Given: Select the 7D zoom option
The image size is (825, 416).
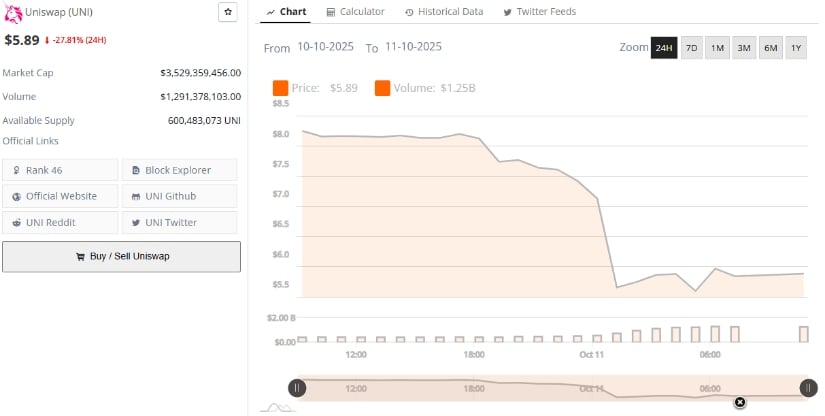Looking at the screenshot, I should point(691,48).
